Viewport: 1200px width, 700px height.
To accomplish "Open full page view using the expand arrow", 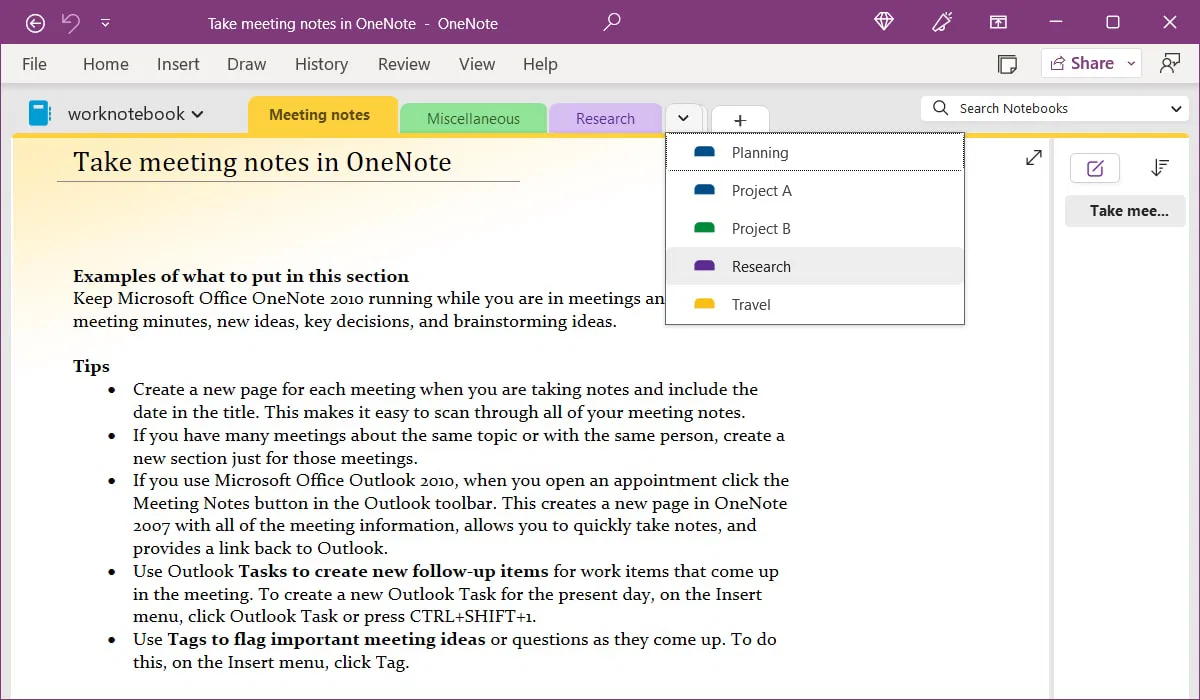I will click(1033, 157).
